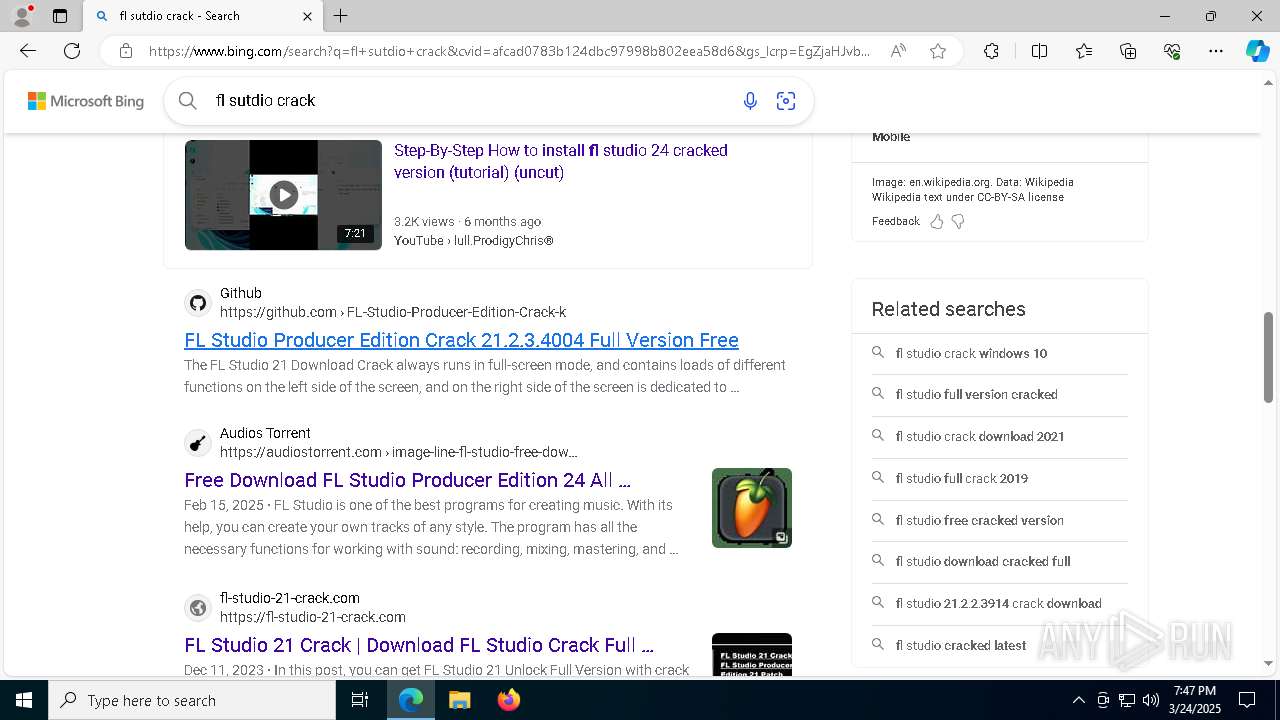Click the Bing search text box
Screen dimensions: 1280x720
pos(470,100)
